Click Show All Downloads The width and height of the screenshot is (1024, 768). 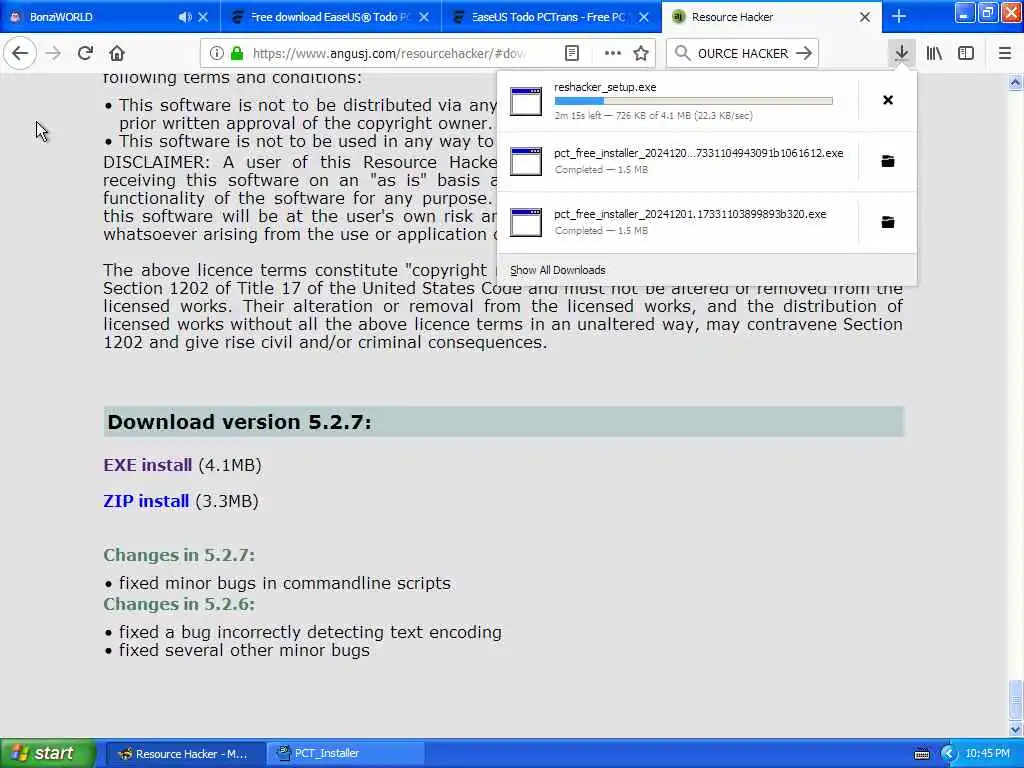(558, 270)
